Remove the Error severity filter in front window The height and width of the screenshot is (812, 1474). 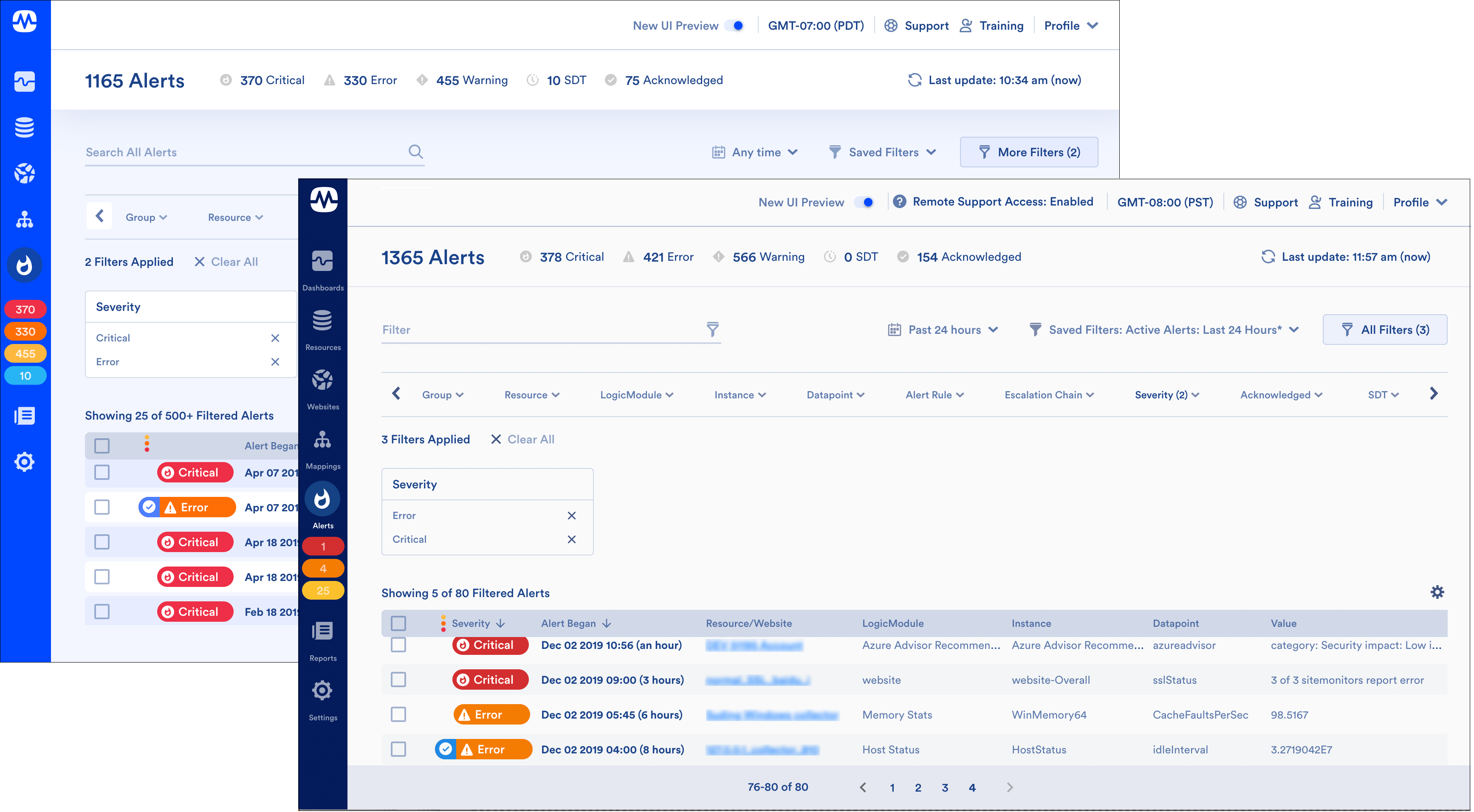[572, 516]
